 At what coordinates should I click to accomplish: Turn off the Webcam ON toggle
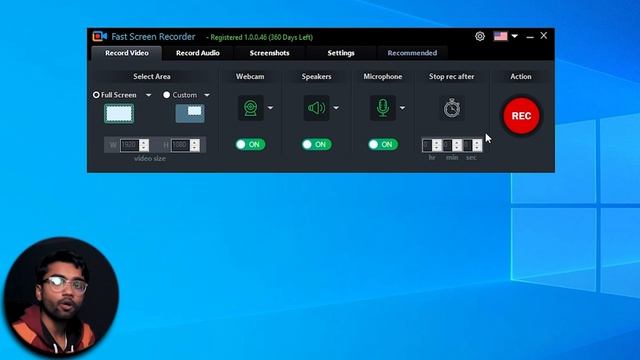tap(251, 144)
